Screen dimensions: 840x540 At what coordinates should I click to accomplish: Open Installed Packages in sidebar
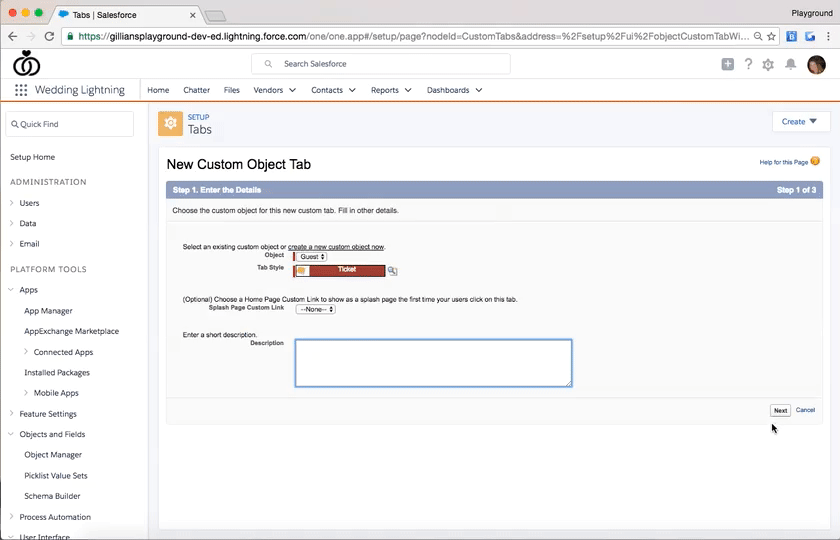pyautogui.click(x=57, y=372)
